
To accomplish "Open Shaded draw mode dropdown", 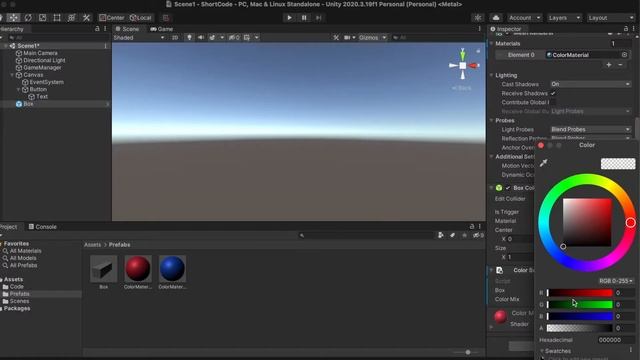I will tap(139, 38).
